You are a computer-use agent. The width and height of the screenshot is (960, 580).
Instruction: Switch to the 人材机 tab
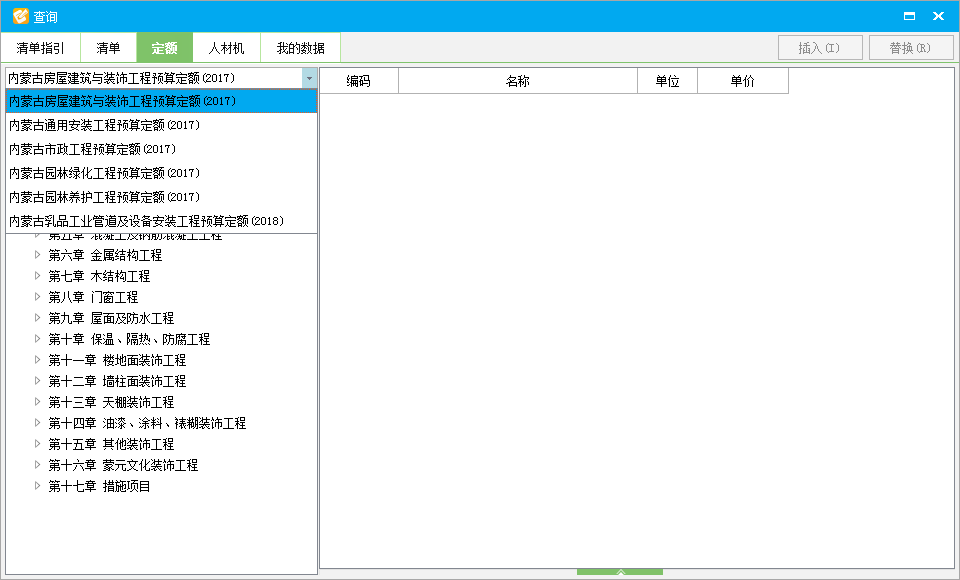pyautogui.click(x=227, y=48)
